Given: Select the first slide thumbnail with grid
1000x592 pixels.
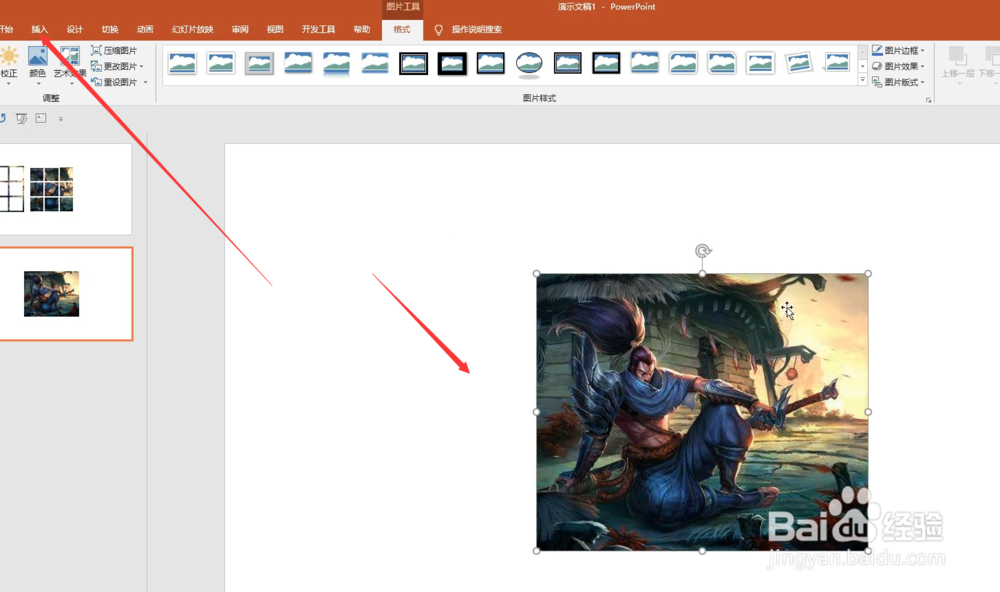Looking at the screenshot, I should coord(65,189).
